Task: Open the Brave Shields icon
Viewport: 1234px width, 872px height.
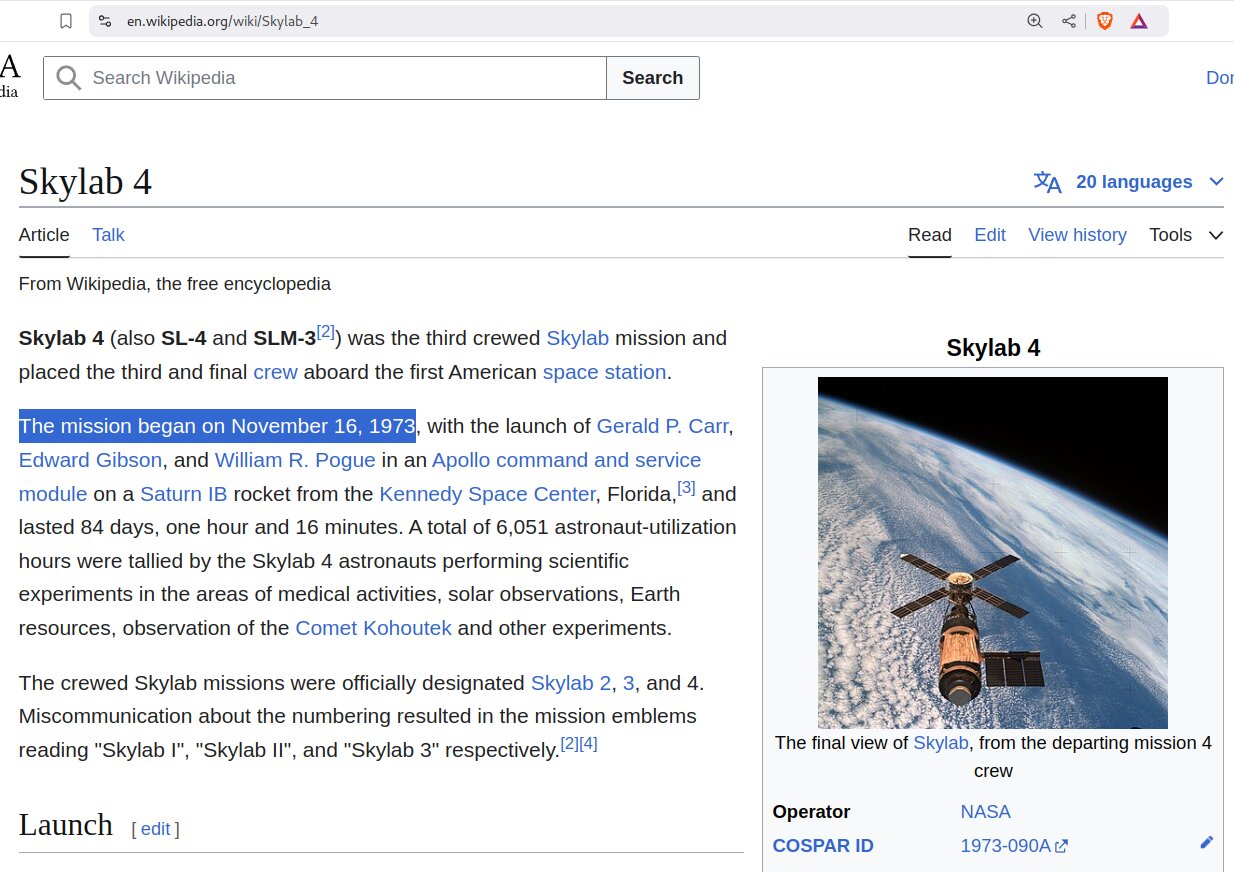Action: coord(1104,20)
